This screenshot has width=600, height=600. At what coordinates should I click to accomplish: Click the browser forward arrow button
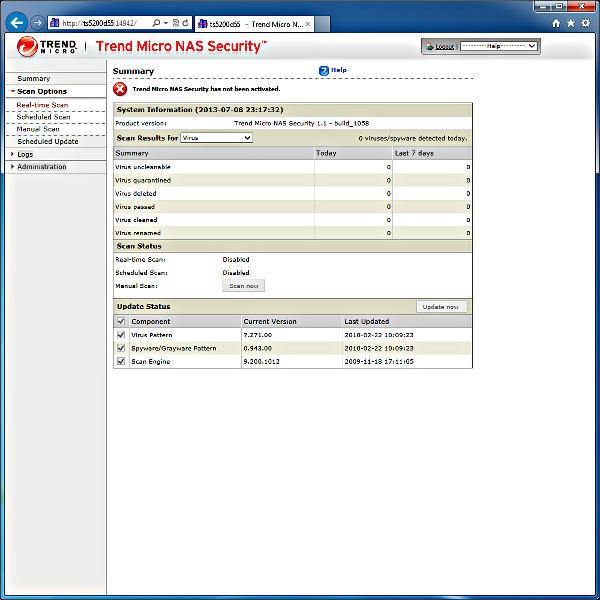click(38, 23)
